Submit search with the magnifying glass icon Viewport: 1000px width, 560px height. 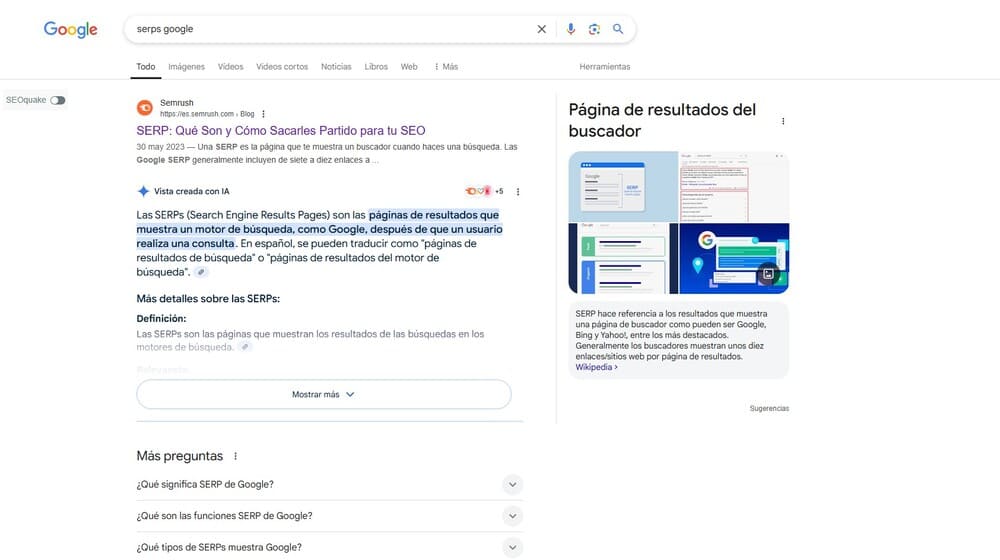click(618, 29)
